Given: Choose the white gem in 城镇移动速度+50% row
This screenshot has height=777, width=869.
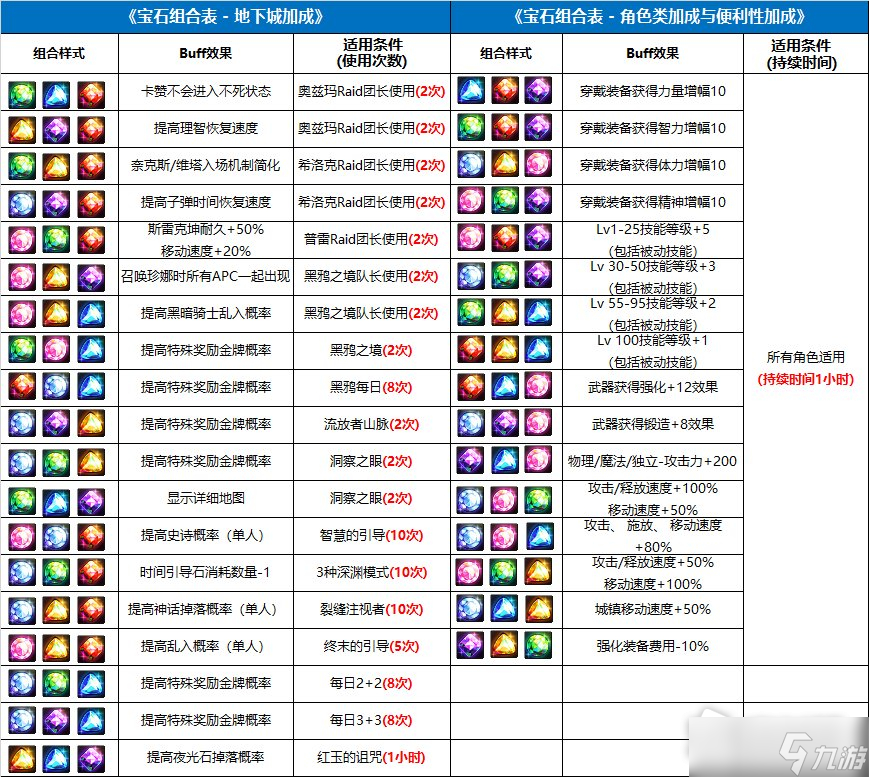Looking at the screenshot, I should click(471, 609).
